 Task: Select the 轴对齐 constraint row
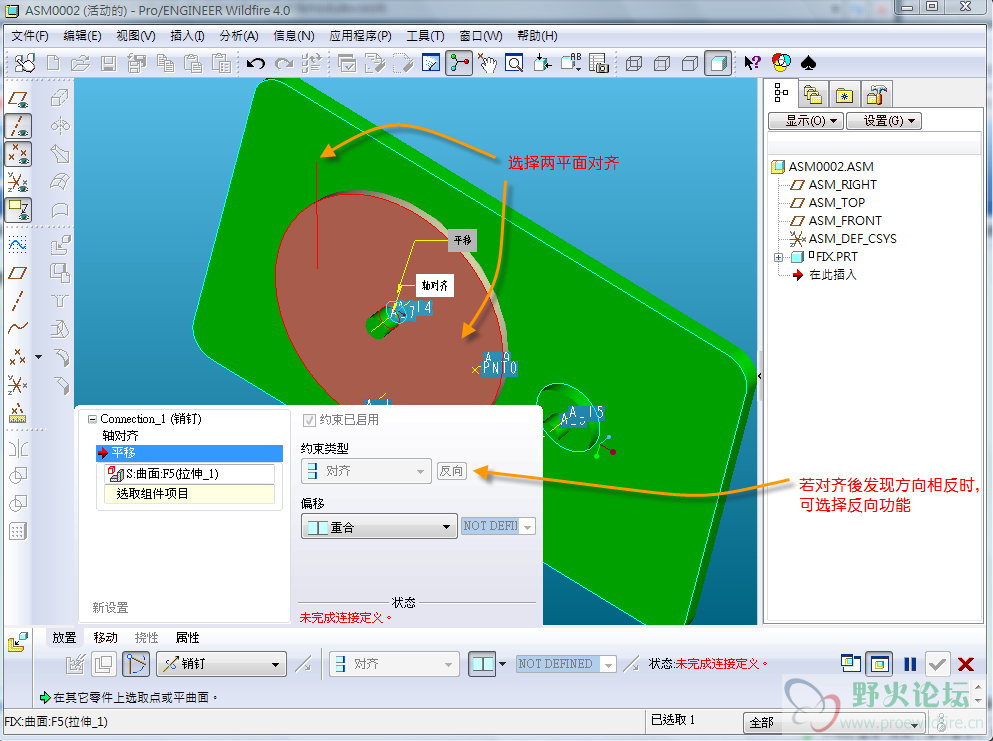pyautogui.click(x=120, y=436)
